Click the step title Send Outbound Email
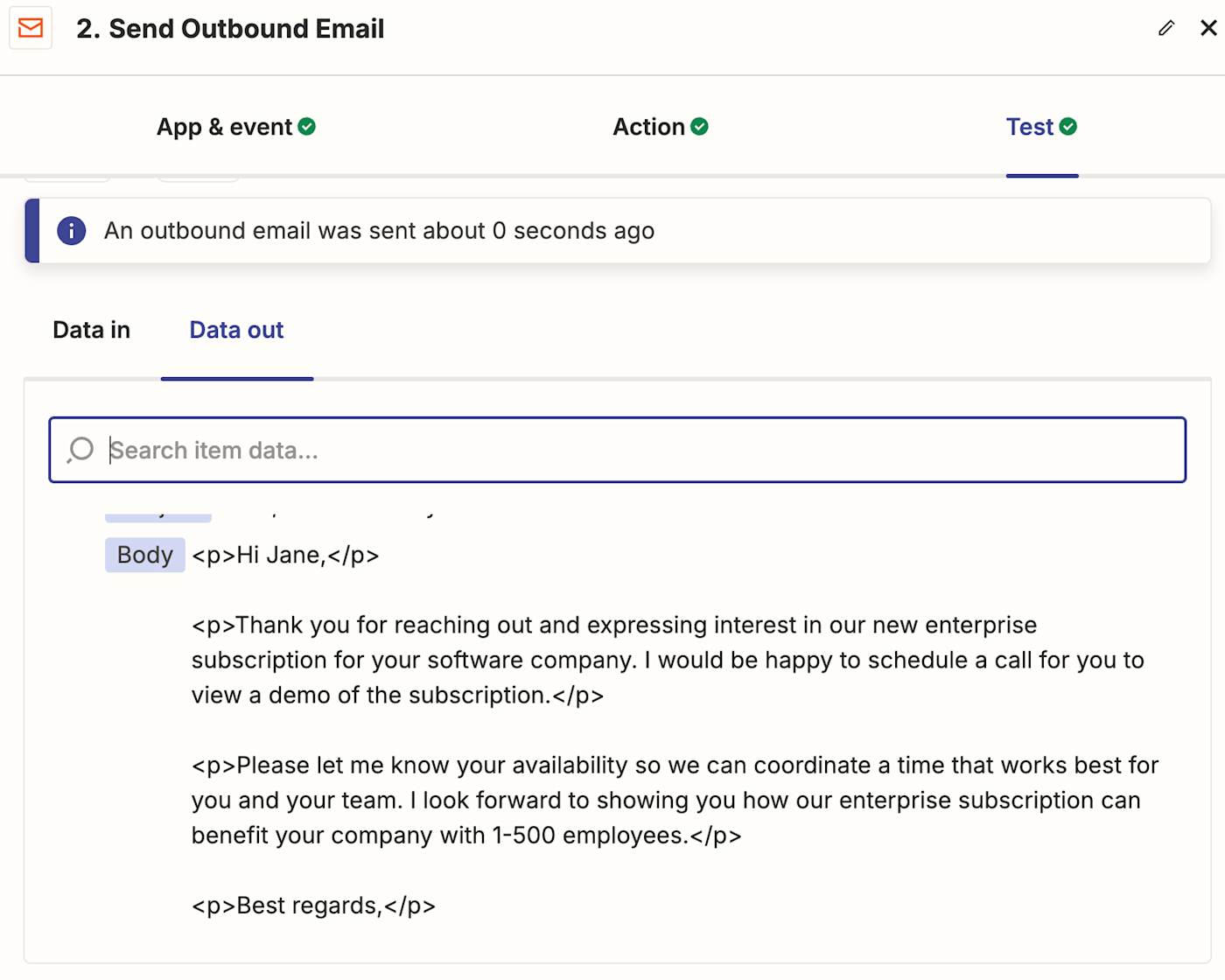The height and width of the screenshot is (980, 1225). (230, 29)
